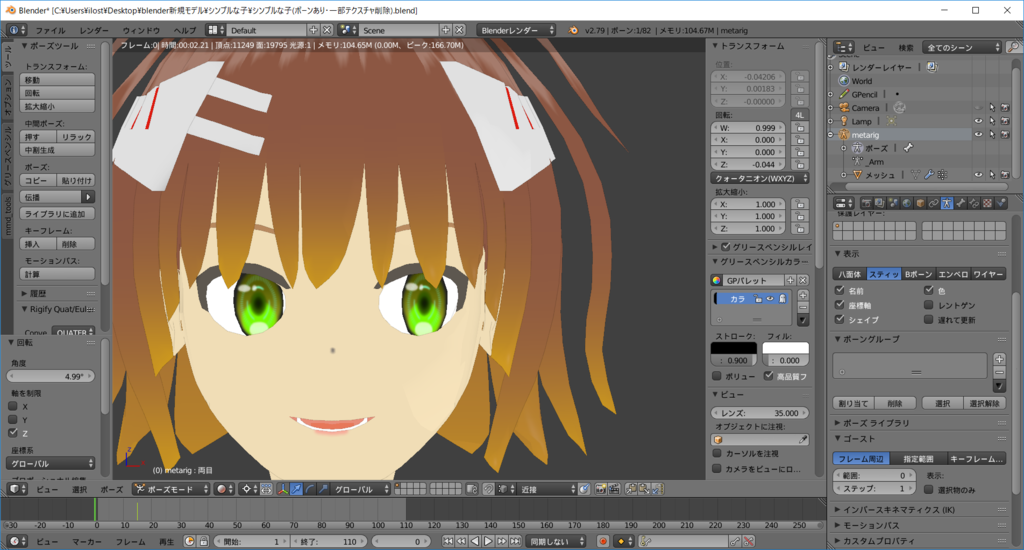Toggle visibility eye for metarig
1024x550 pixels.
(978, 135)
